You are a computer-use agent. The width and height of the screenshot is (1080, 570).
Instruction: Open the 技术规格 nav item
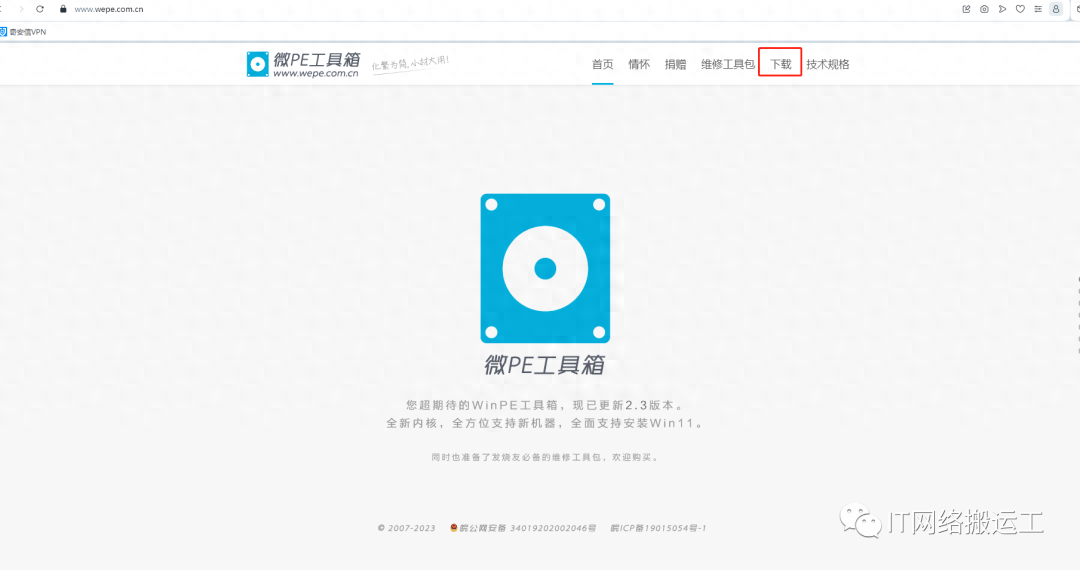pos(828,64)
